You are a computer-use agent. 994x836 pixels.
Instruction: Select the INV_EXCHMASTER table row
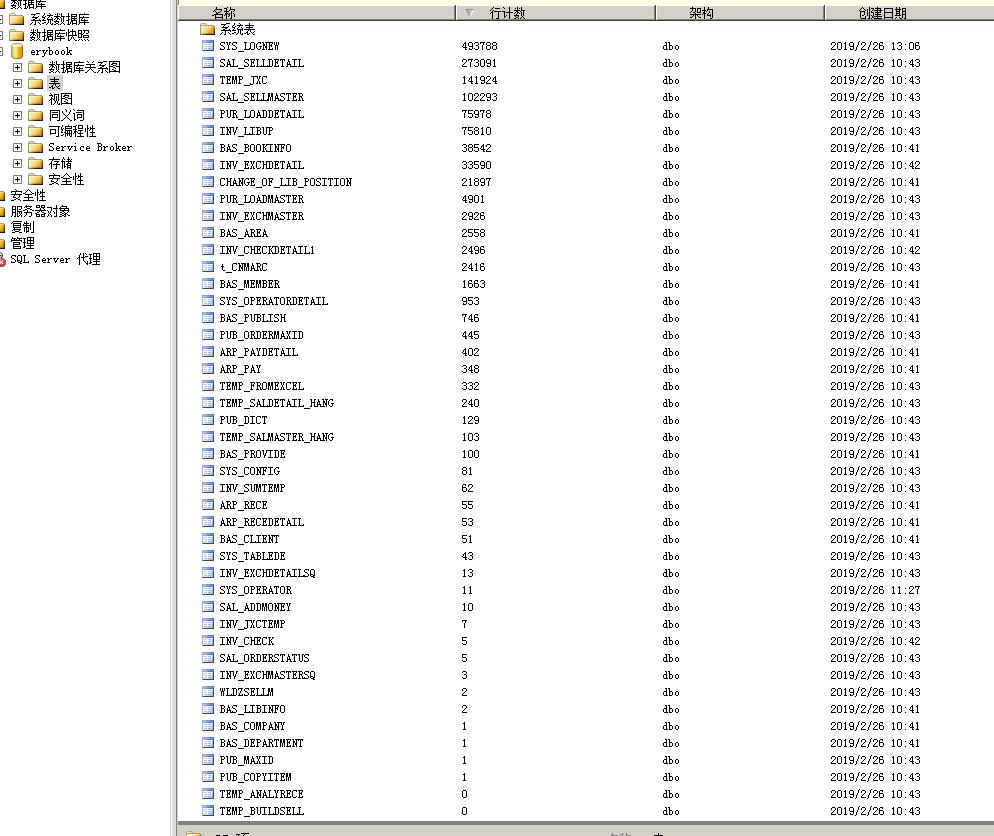[261, 216]
